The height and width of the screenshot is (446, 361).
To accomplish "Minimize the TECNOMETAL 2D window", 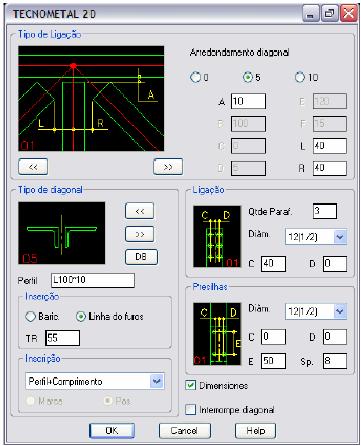I will (x=310, y=14).
